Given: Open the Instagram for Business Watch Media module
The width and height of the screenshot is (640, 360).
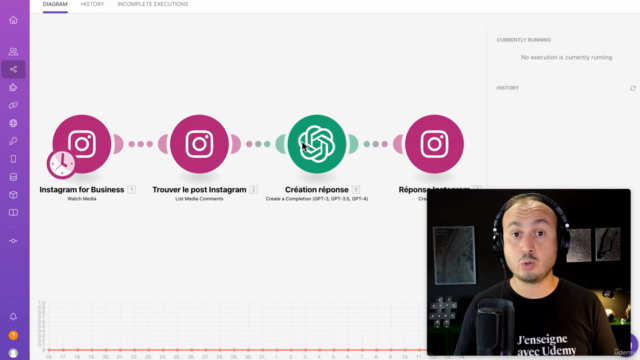Looking at the screenshot, I should (x=82, y=144).
